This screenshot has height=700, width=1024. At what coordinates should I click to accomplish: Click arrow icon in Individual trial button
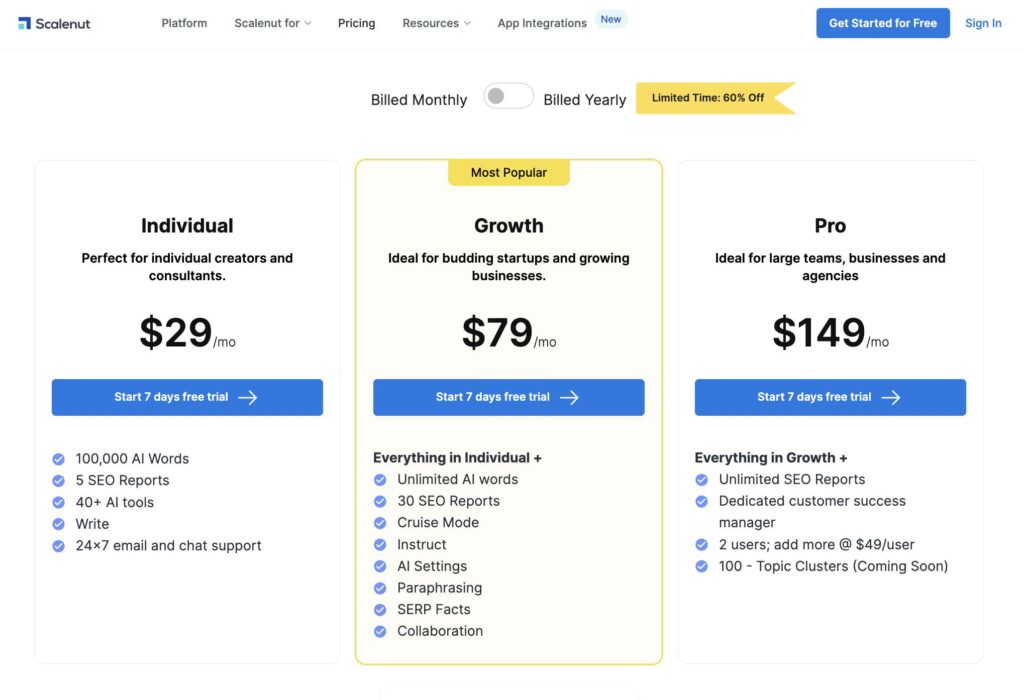[x=248, y=398]
